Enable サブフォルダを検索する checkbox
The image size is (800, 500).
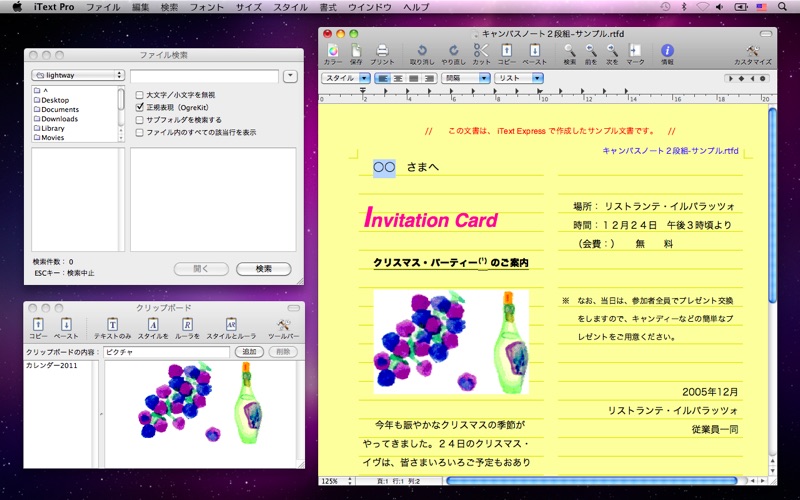[139, 120]
